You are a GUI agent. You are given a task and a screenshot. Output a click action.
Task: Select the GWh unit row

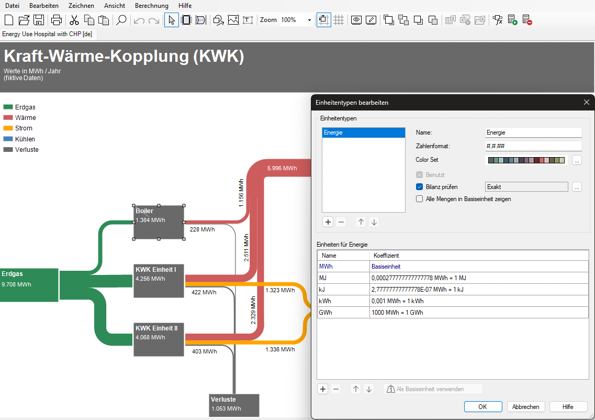[453, 313]
